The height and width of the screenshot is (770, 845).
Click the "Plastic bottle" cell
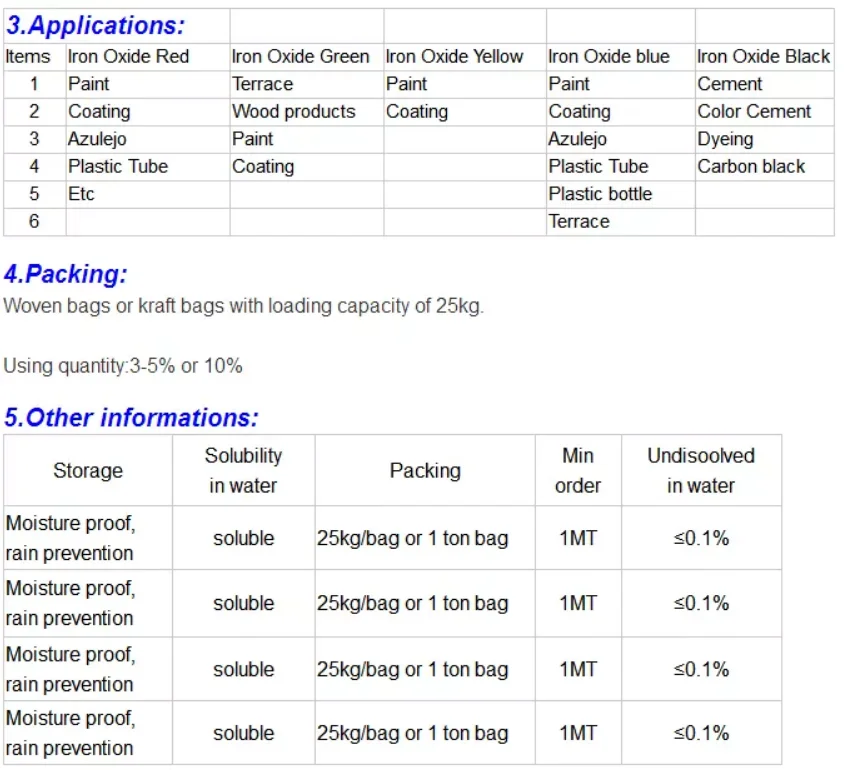coord(600,194)
